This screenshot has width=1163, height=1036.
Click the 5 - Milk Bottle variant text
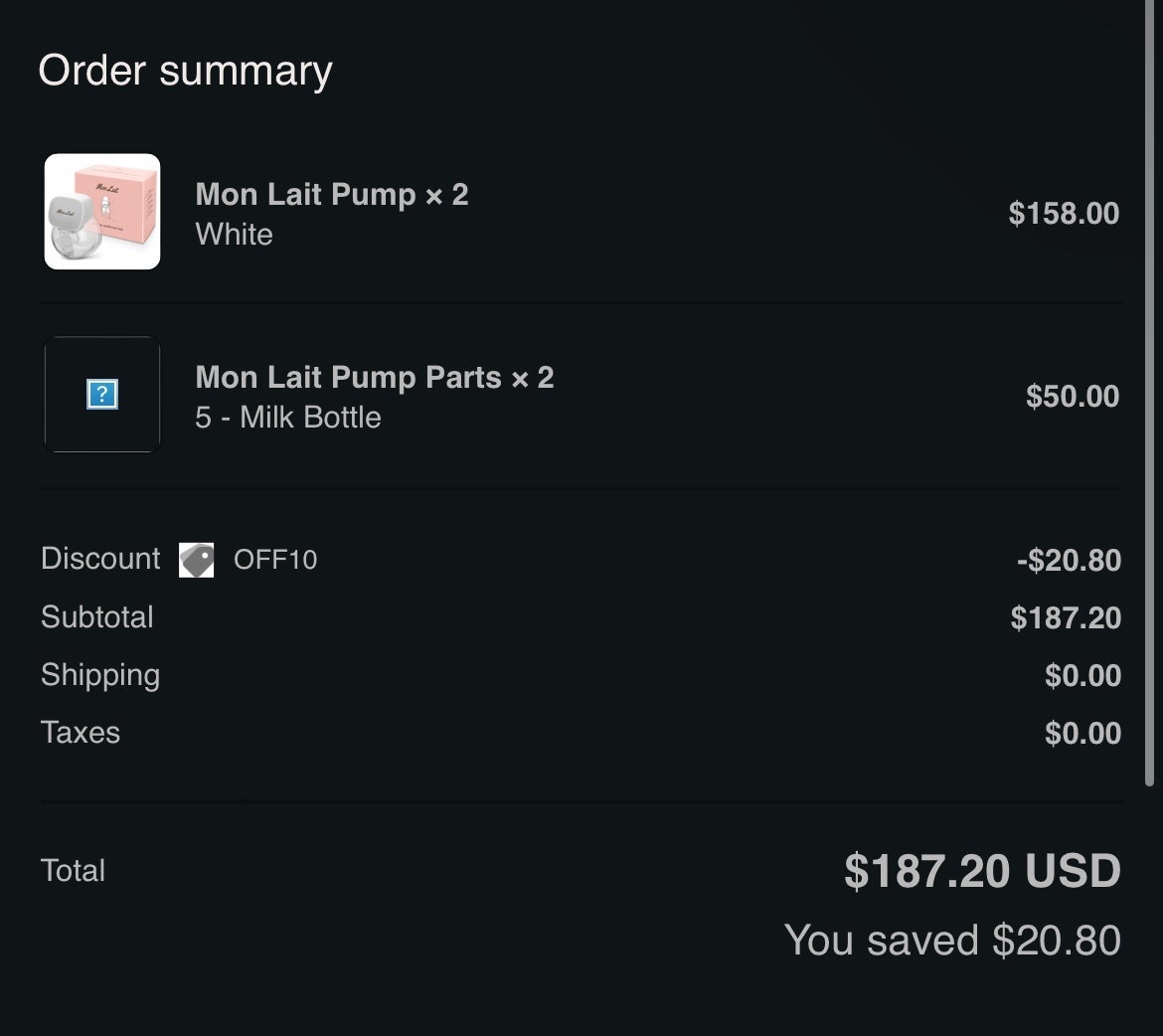point(288,418)
